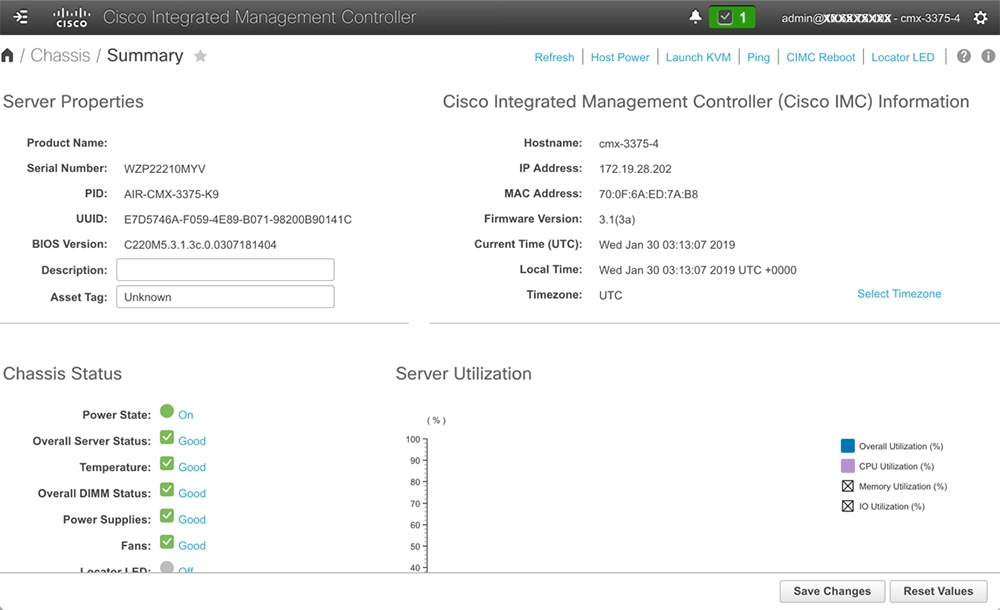Click the Select Timezone link
1000x610 pixels.
[899, 294]
